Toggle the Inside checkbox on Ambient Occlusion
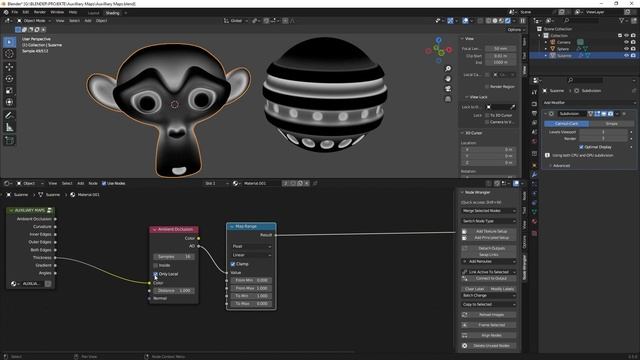Viewport: 640px width, 360px height. click(156, 265)
